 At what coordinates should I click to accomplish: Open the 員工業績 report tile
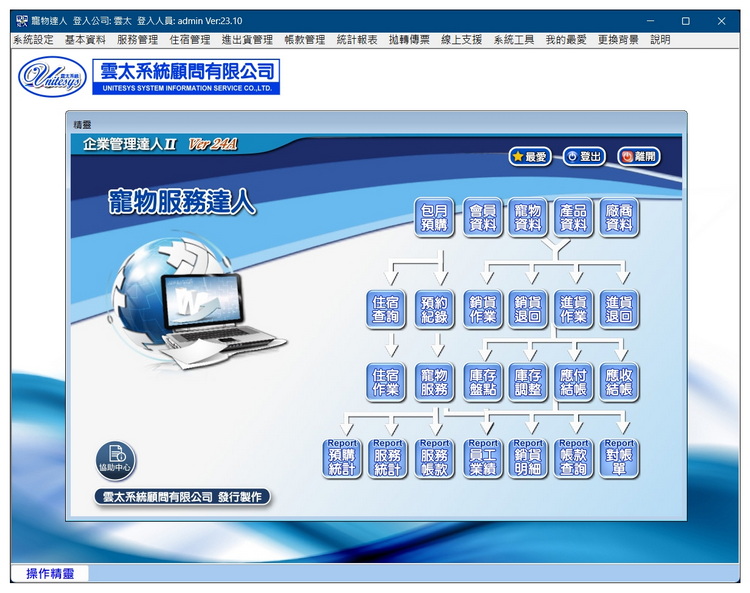pos(483,459)
